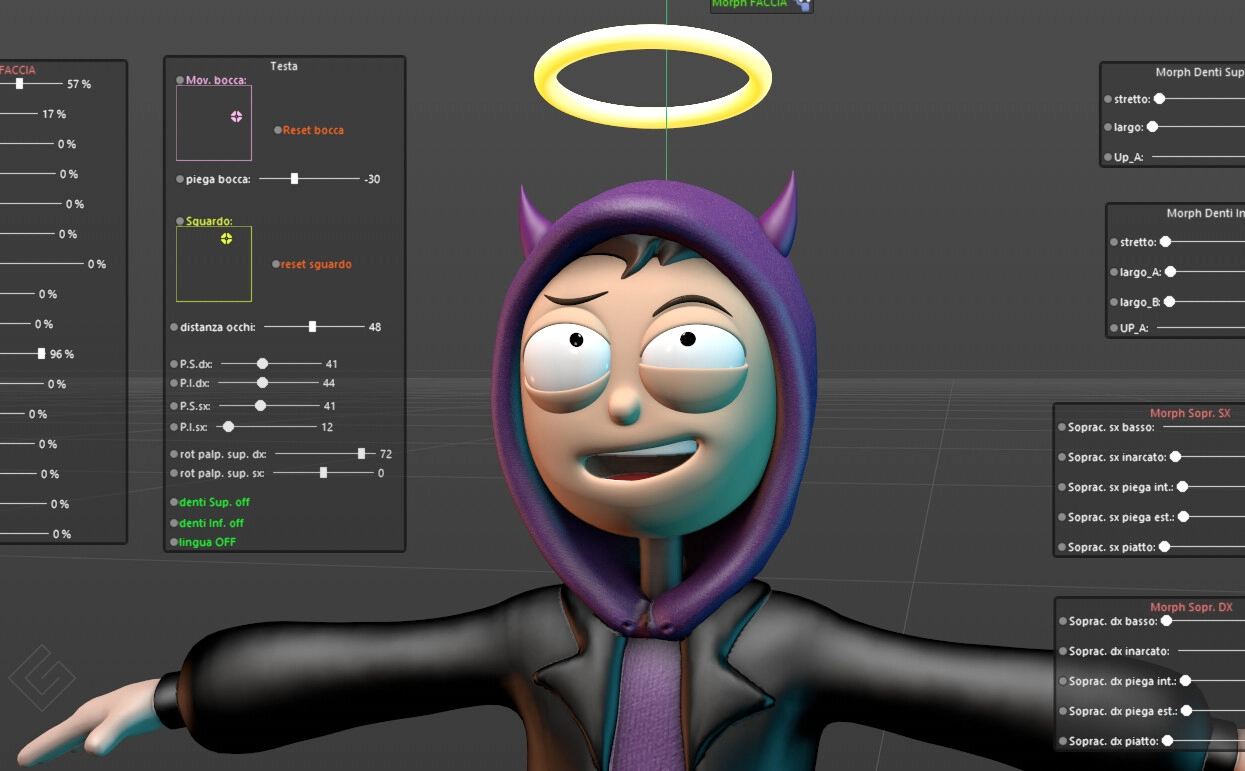Click the Morph Denti Sup largo slider knob
Viewport: 1245px width, 771px height.
tap(1152, 127)
